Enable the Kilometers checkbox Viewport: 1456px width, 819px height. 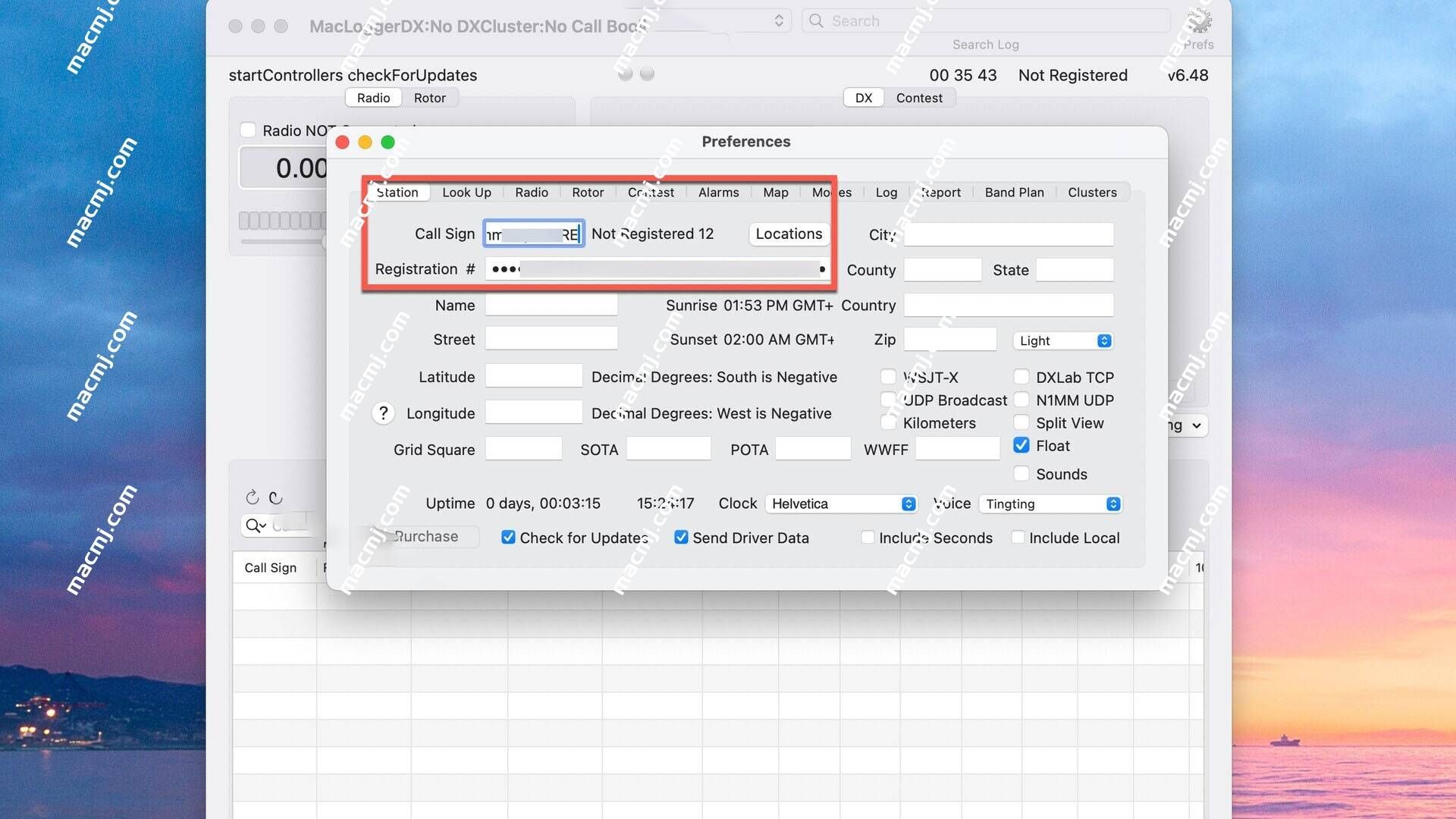pos(888,422)
